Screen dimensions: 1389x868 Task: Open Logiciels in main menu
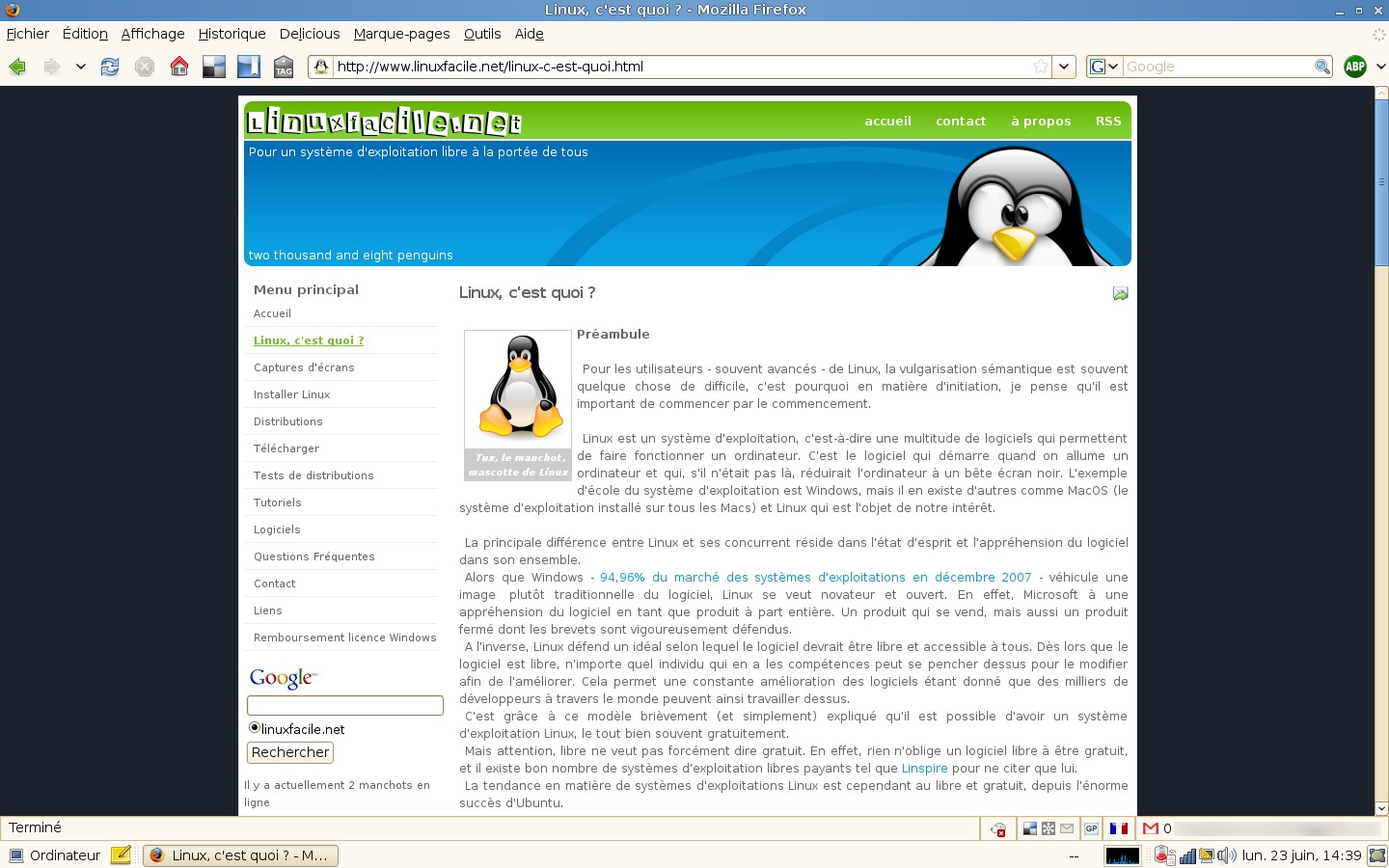(x=277, y=529)
